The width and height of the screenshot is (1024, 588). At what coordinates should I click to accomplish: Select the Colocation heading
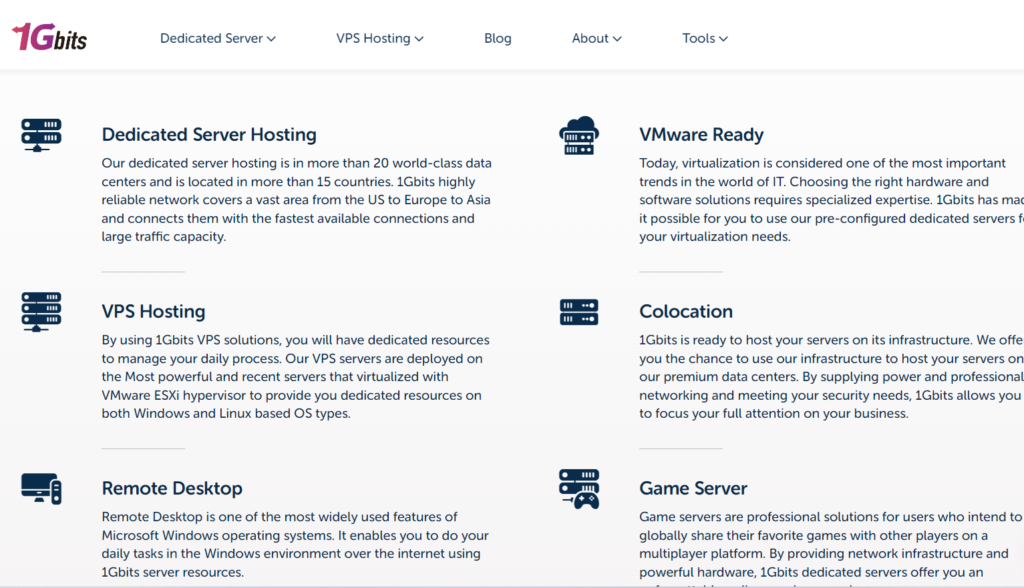pos(686,312)
